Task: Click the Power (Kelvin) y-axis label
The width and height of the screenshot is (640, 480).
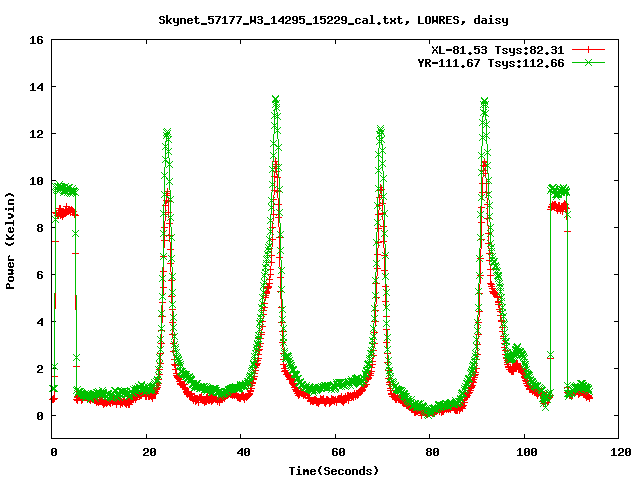Action: 11,239
